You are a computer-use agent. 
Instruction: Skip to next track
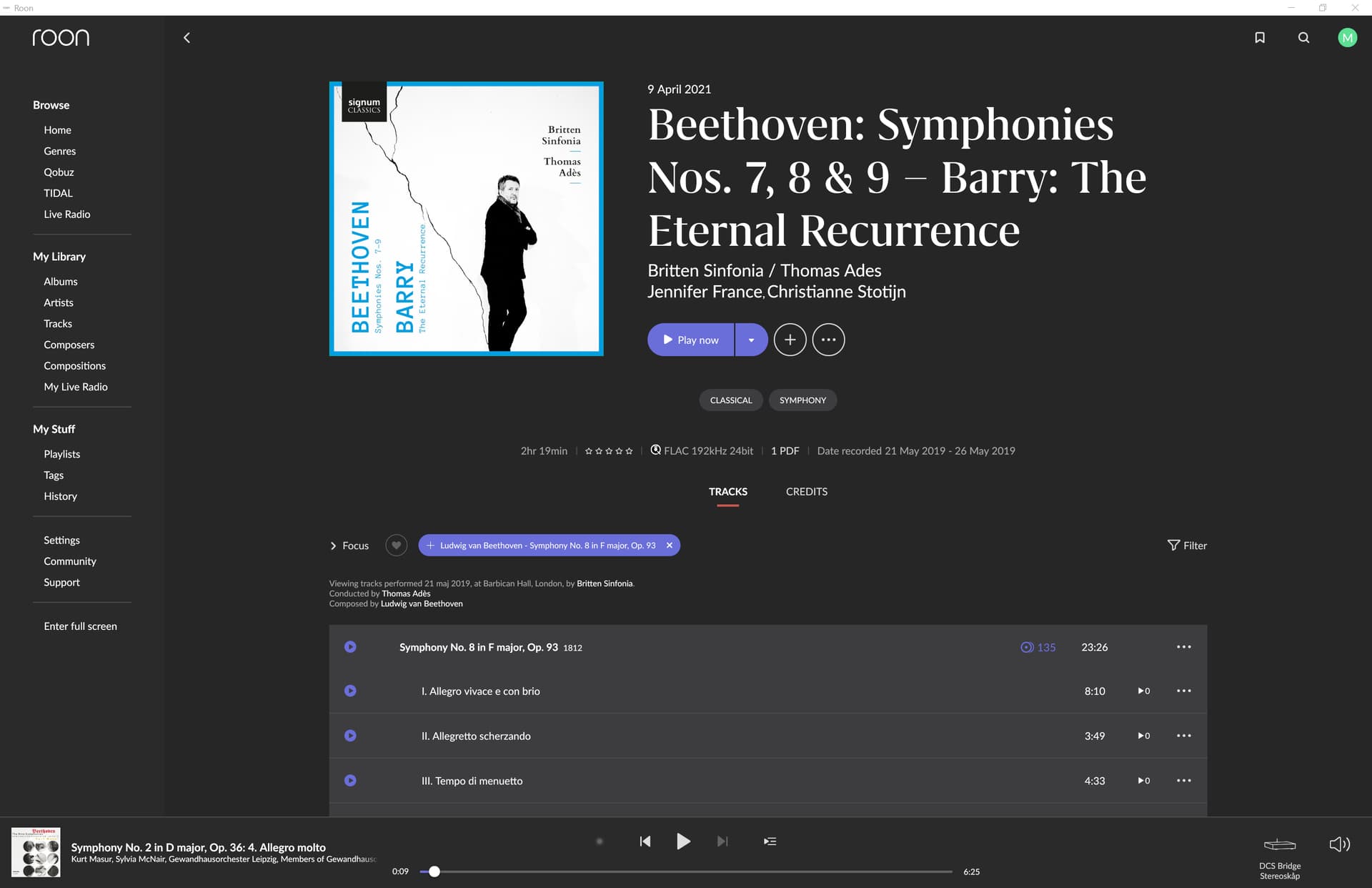click(x=722, y=842)
